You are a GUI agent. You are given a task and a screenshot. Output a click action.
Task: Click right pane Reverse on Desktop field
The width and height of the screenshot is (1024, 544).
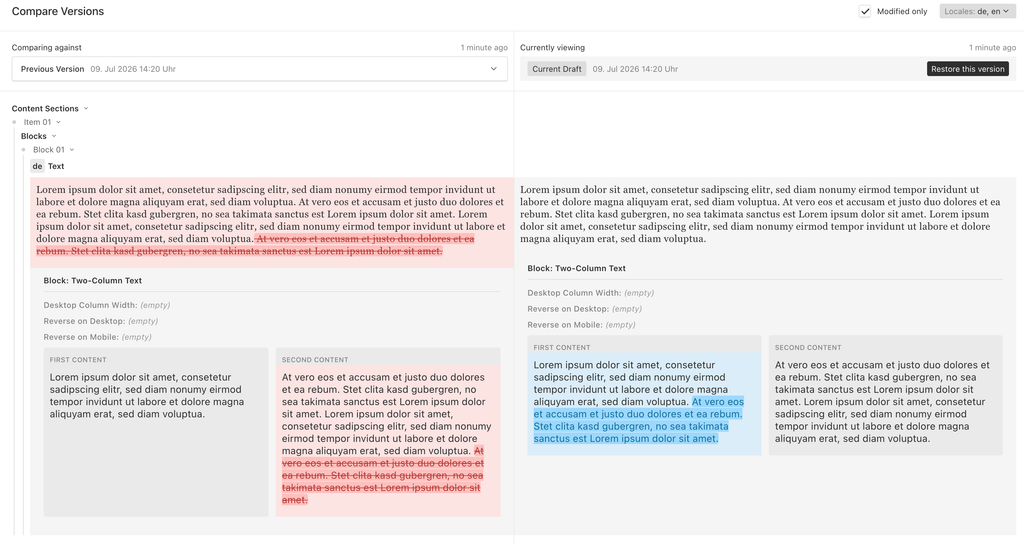[x=584, y=309]
